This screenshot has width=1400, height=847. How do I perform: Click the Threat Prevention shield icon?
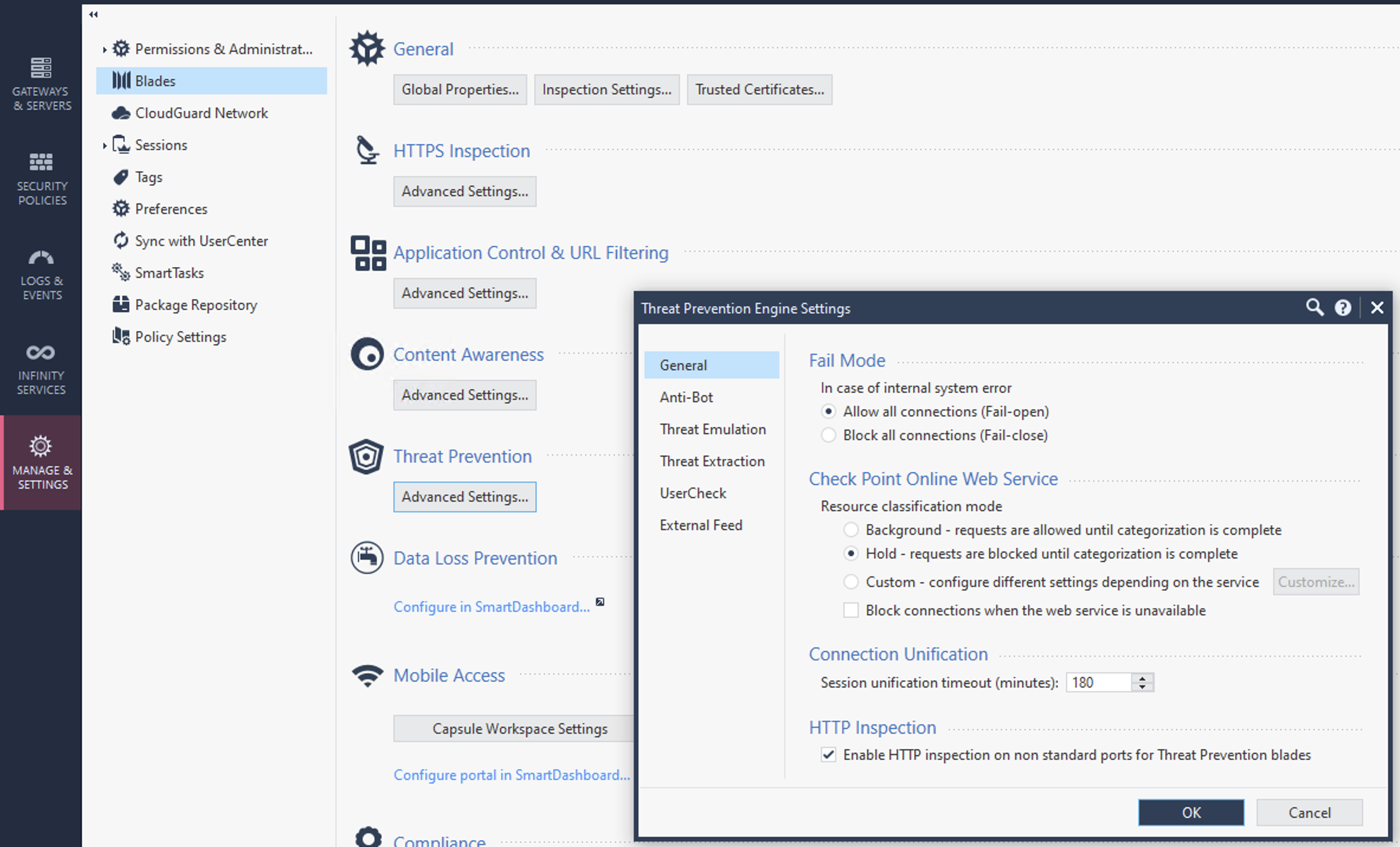366,456
